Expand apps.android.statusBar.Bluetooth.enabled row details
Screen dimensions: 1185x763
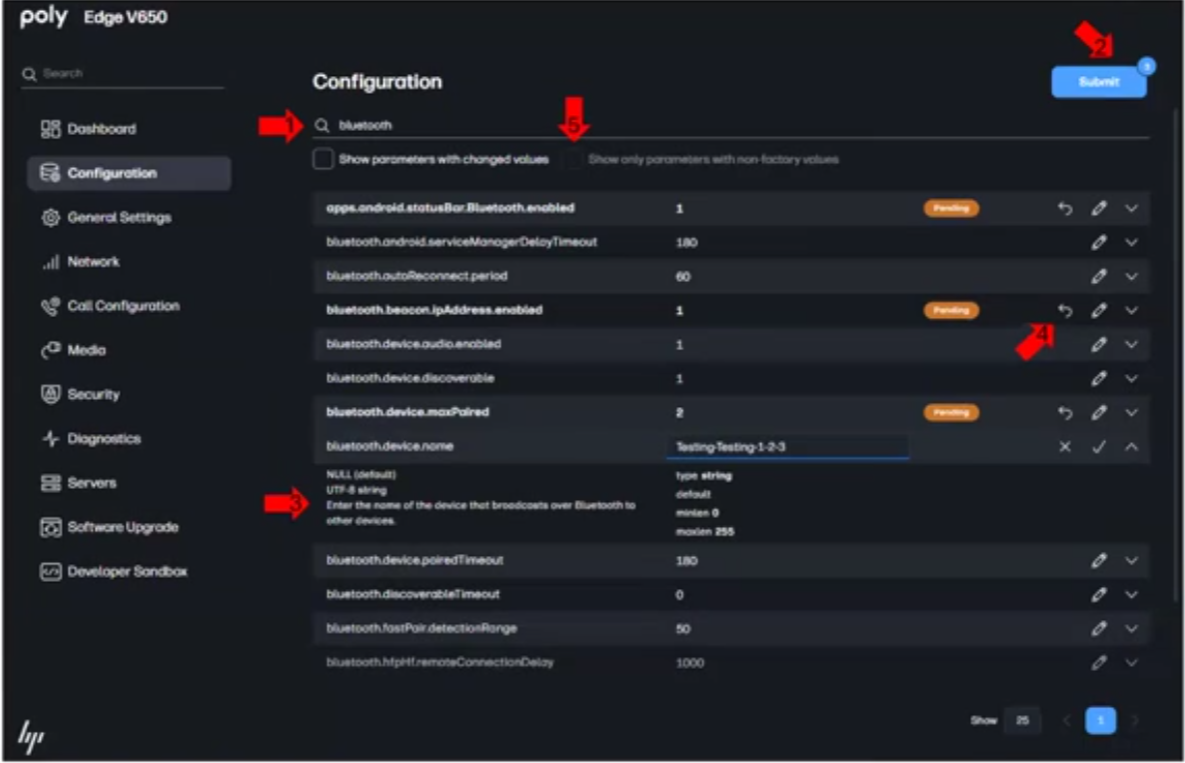point(1131,209)
